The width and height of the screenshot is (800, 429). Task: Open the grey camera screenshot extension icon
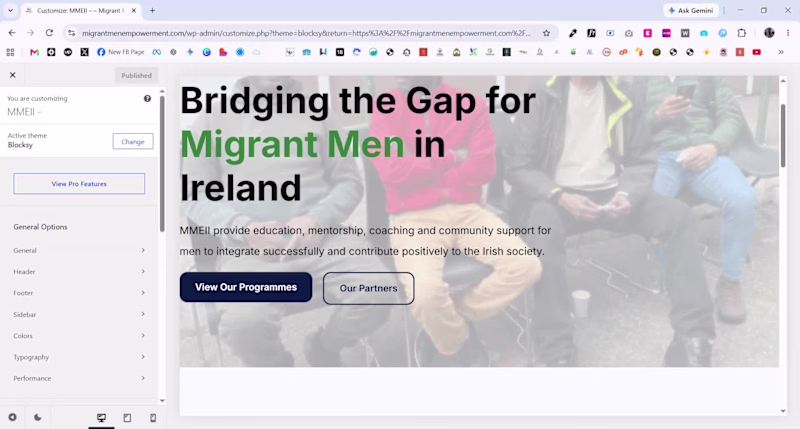629,33
